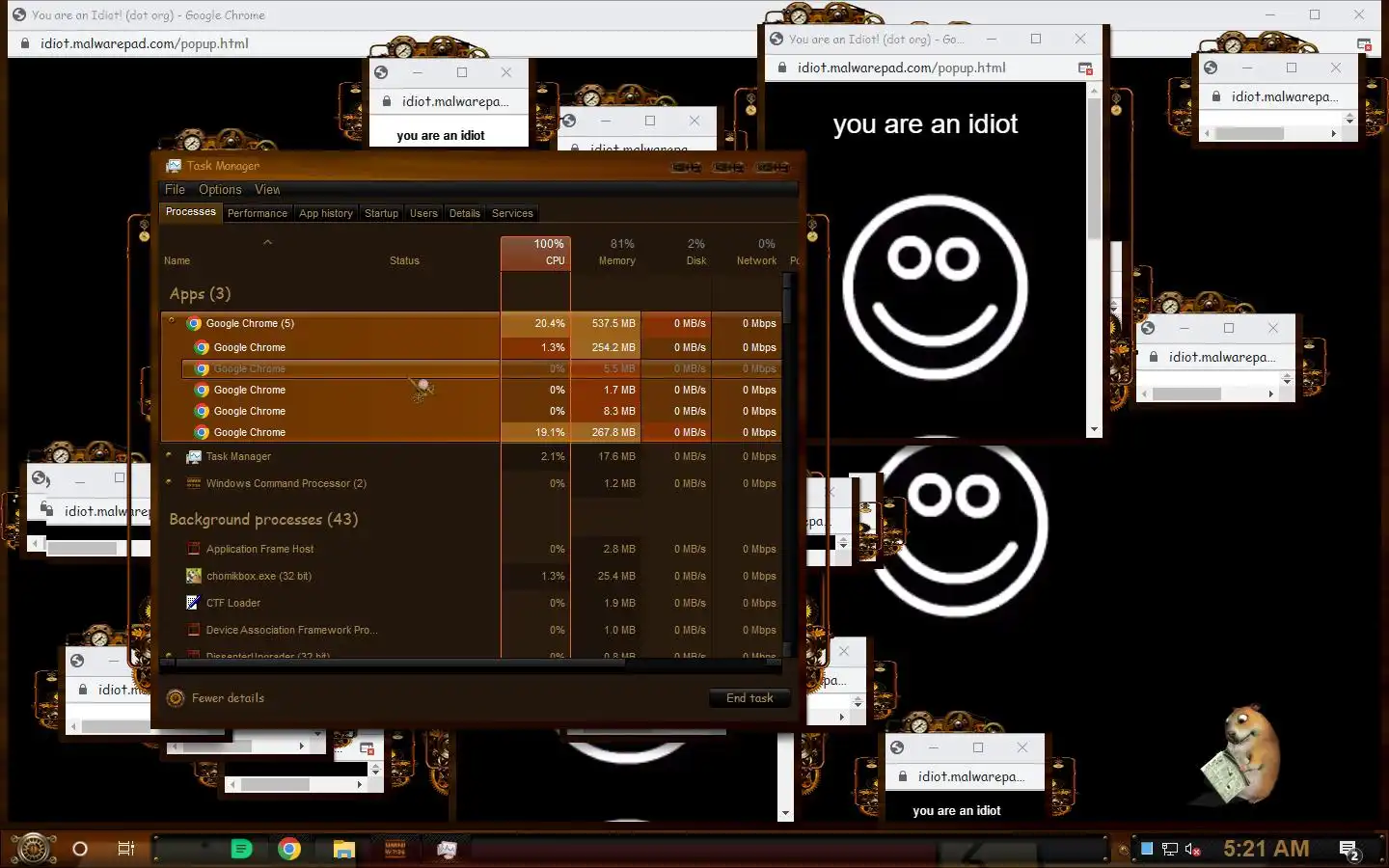Open the File menu in Task Manager
Screen dimensions: 1389x868
pos(175,190)
